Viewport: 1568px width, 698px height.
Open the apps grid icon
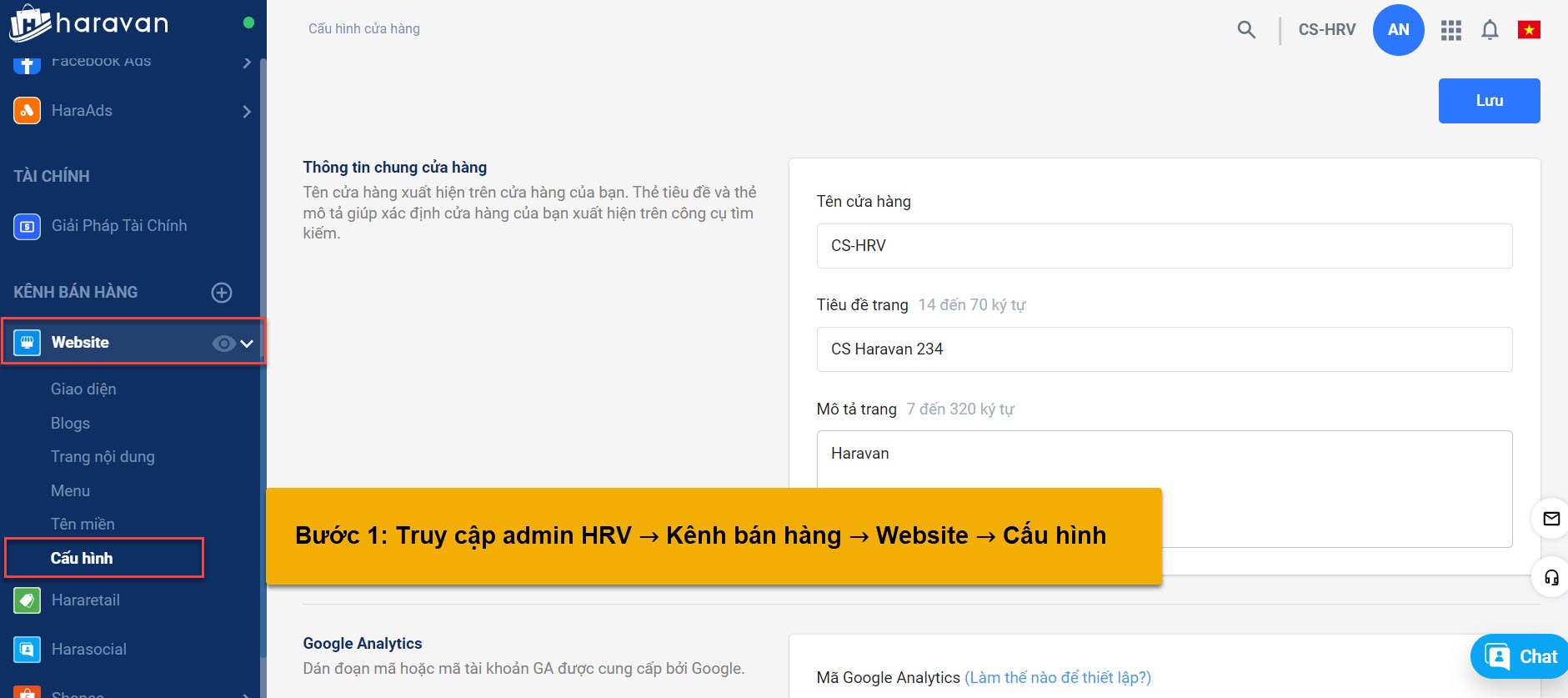pyautogui.click(x=1451, y=30)
